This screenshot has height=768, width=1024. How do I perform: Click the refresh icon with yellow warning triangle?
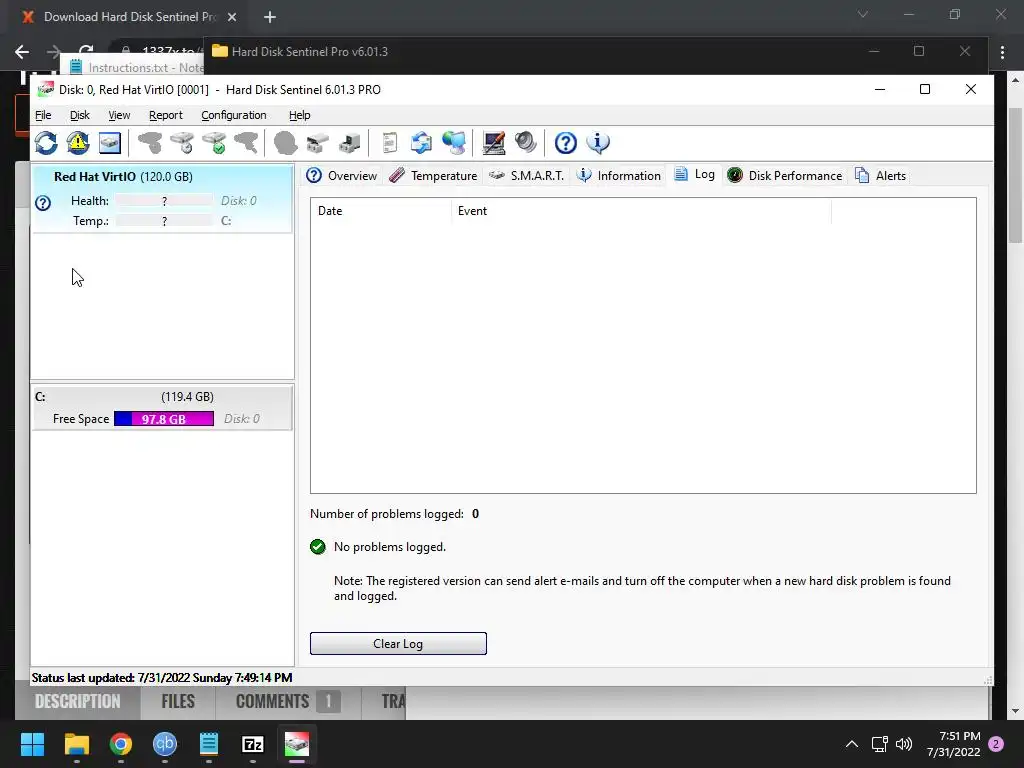78,143
